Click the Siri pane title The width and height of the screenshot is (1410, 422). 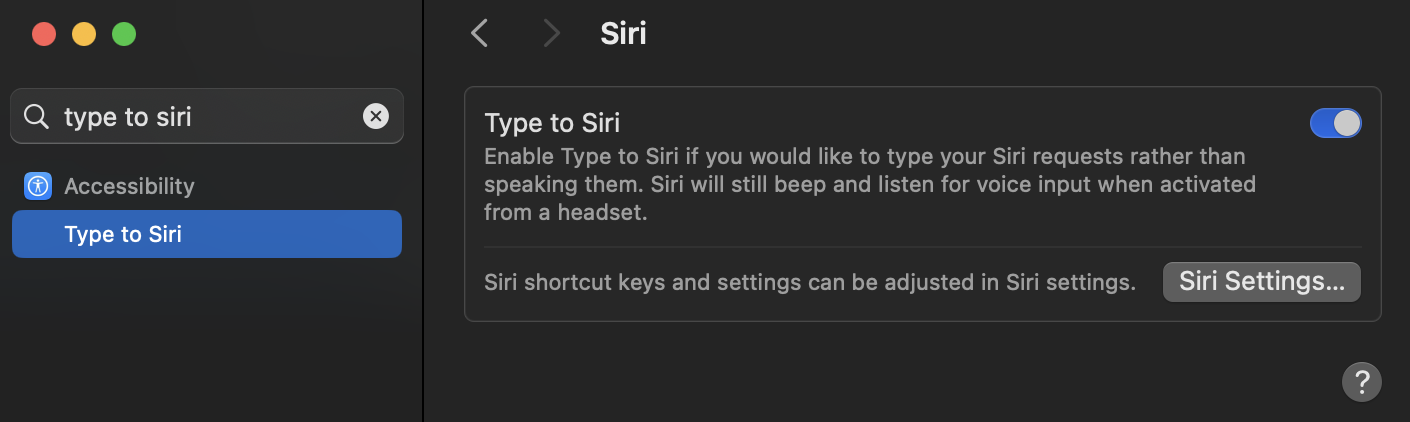pos(623,34)
